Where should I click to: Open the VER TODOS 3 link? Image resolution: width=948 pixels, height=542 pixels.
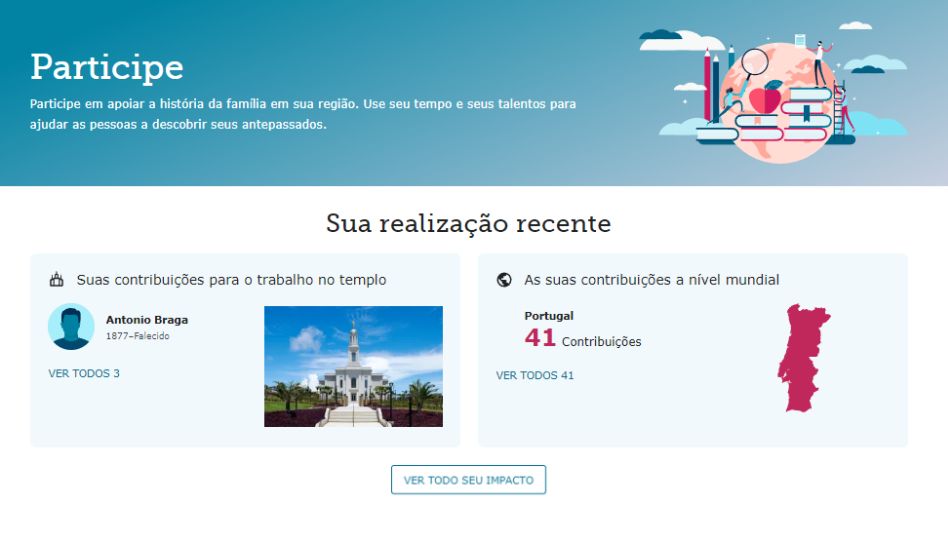[84, 373]
